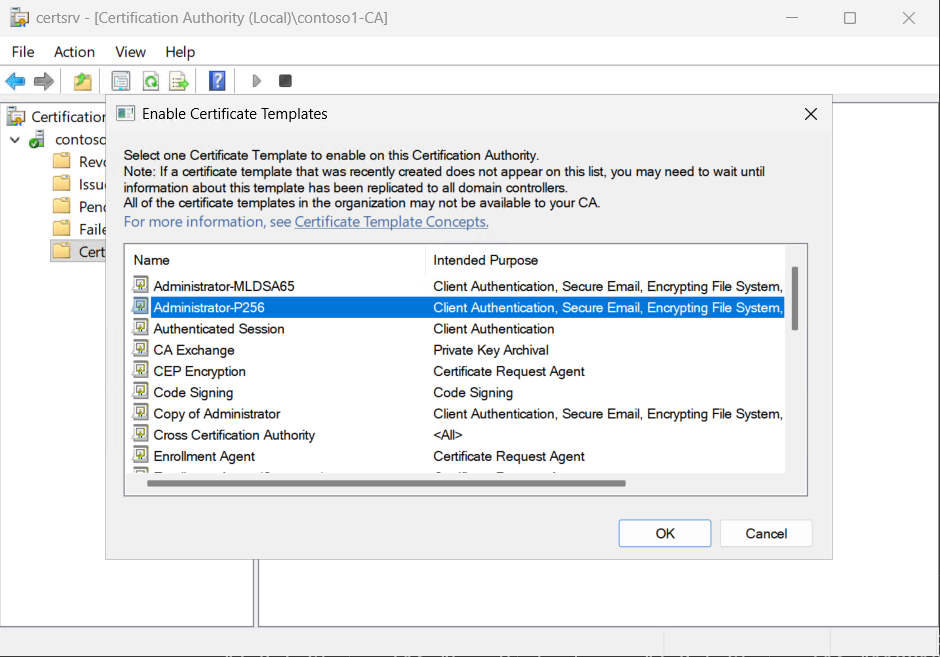Click the Code Signing template icon
The width and height of the screenshot is (940, 657).
(x=140, y=391)
